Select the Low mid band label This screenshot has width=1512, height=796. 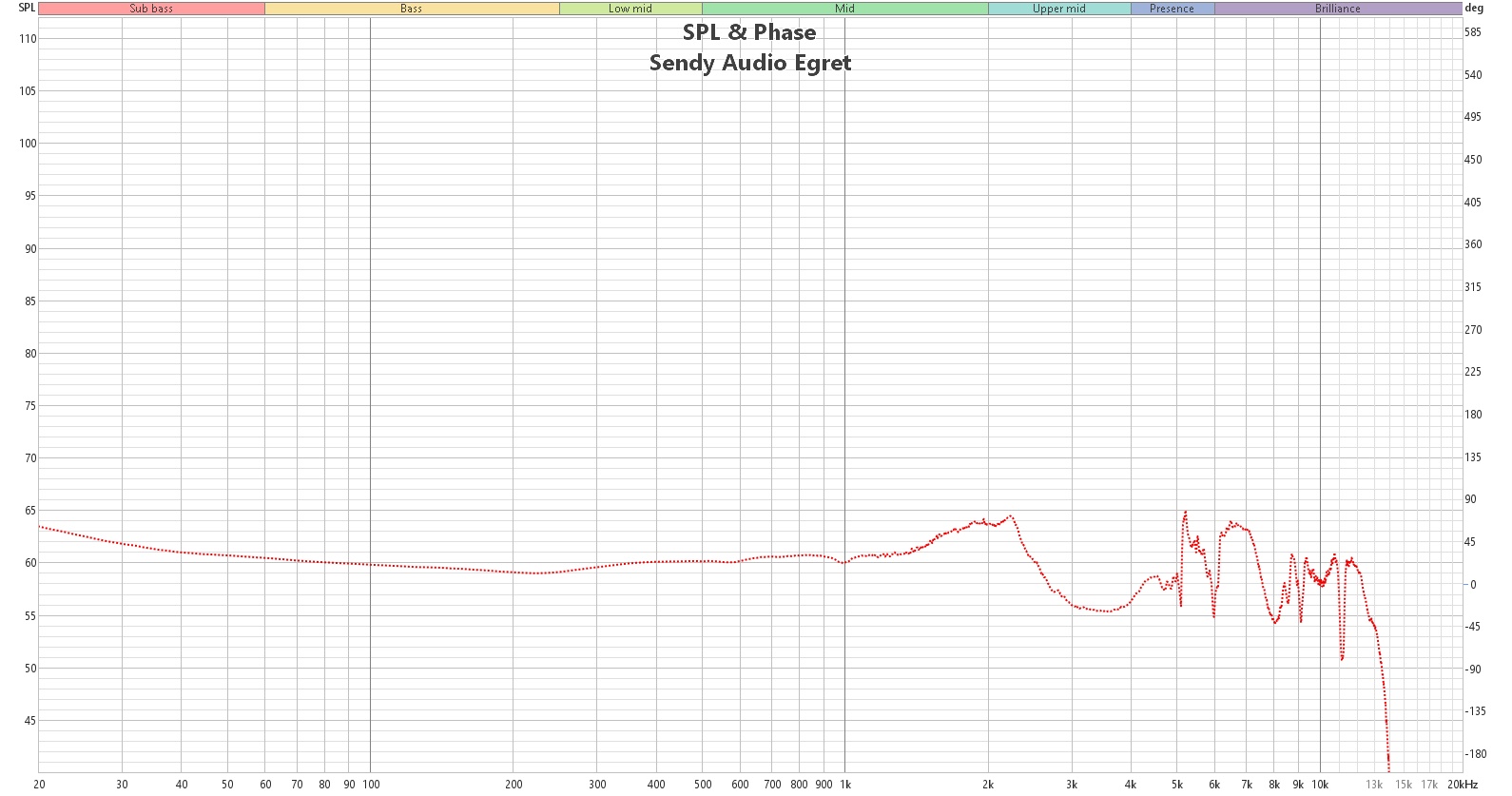pos(630,9)
